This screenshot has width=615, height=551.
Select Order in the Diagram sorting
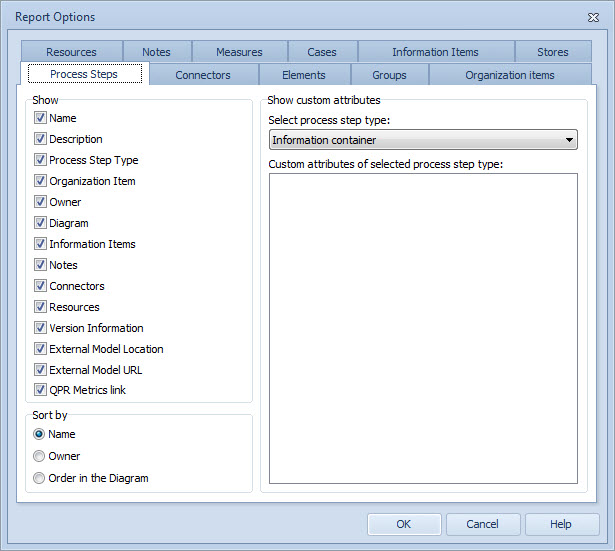(39, 478)
